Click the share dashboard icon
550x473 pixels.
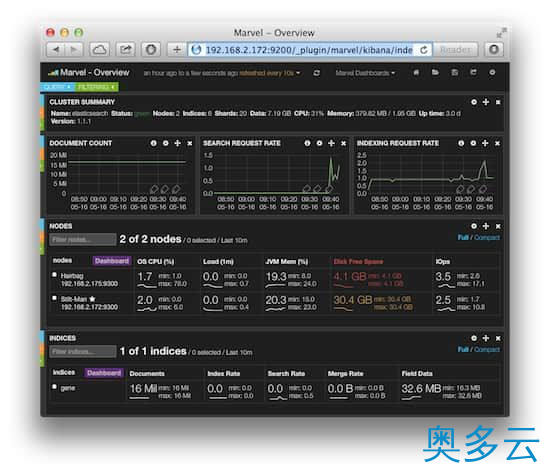[x=474, y=72]
